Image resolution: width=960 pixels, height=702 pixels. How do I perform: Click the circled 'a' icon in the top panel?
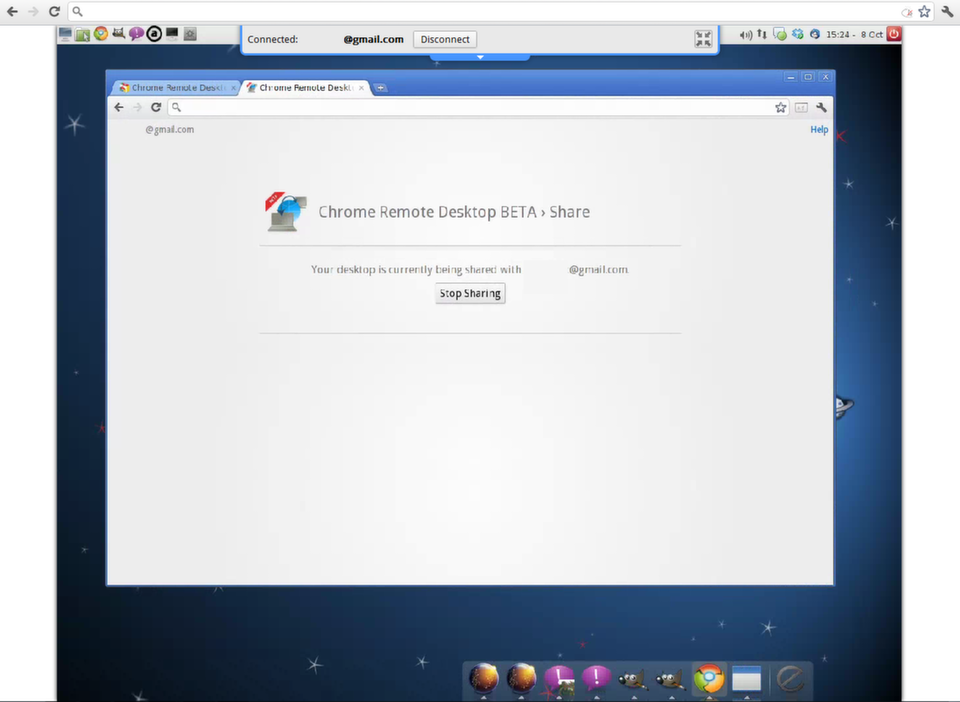(x=154, y=34)
